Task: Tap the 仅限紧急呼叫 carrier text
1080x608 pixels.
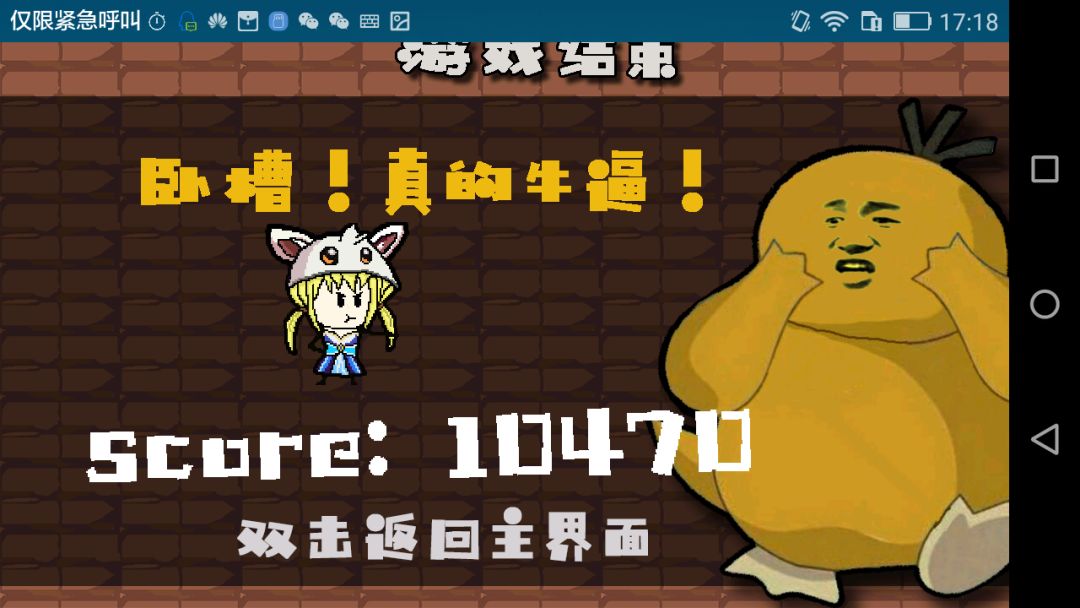Action: pos(75,21)
